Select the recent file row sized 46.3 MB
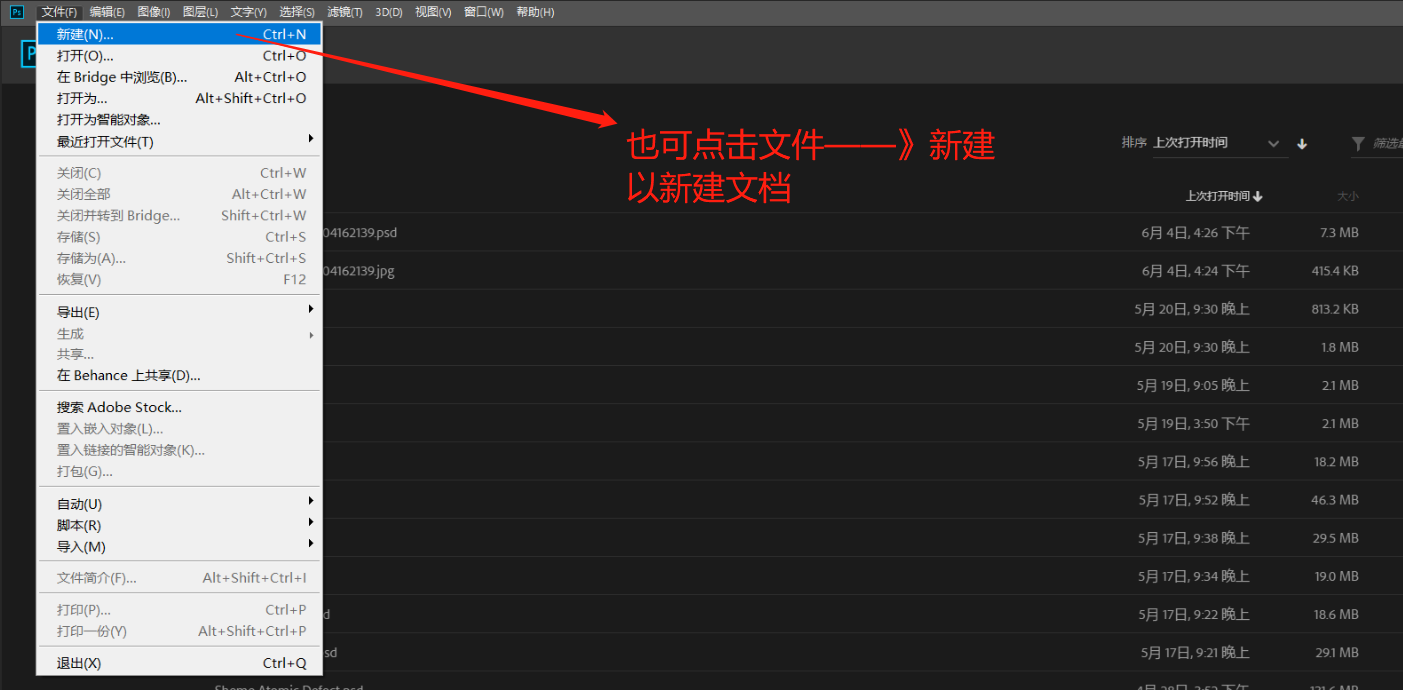The image size is (1403, 690). point(863,499)
